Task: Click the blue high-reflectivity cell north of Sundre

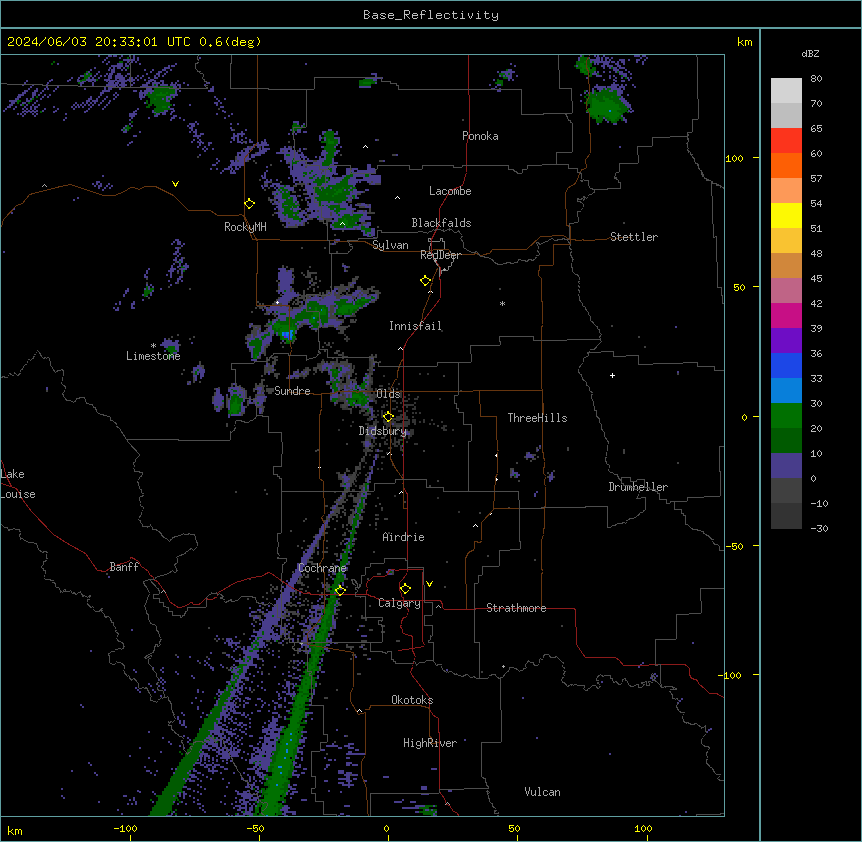Action: pos(286,334)
